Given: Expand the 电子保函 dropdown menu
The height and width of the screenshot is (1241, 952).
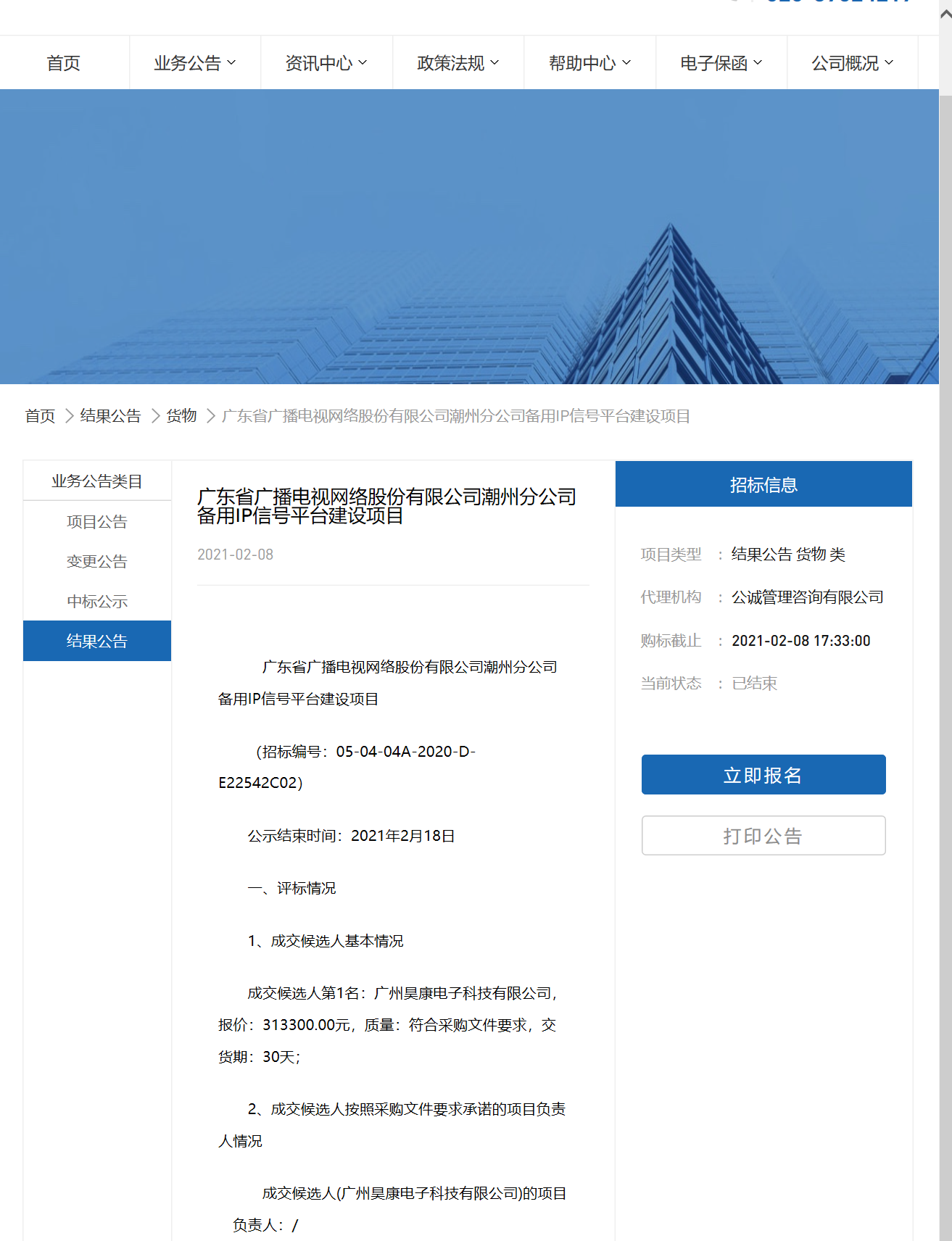Looking at the screenshot, I should pyautogui.click(x=721, y=63).
